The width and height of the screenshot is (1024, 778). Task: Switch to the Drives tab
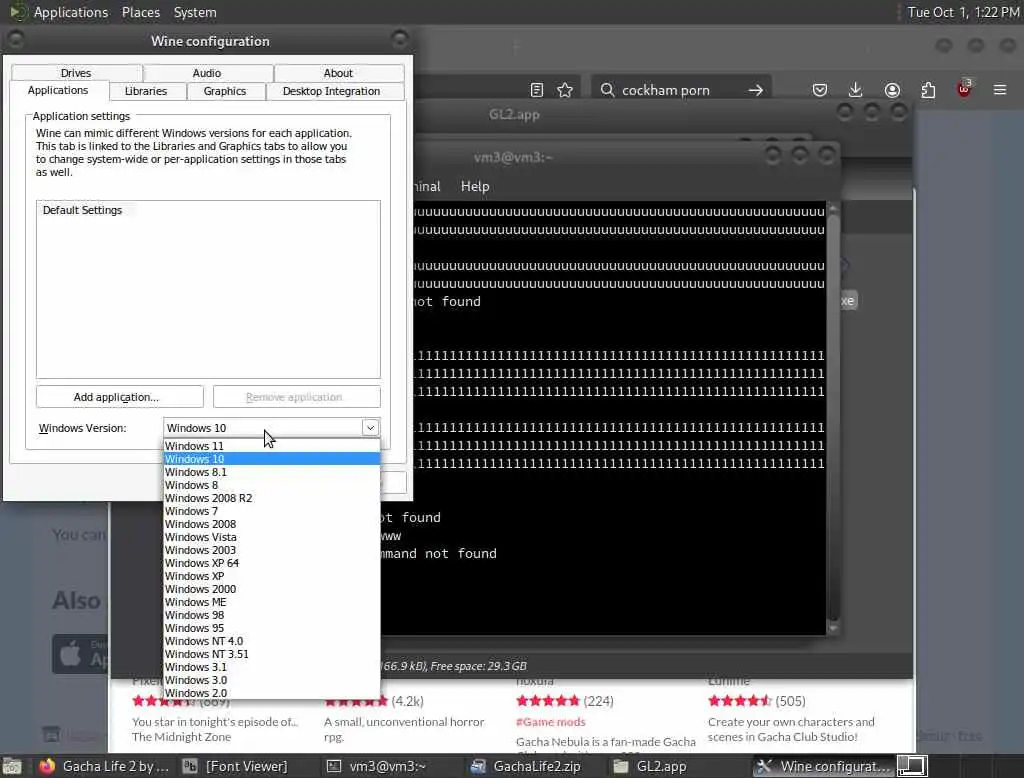76,73
